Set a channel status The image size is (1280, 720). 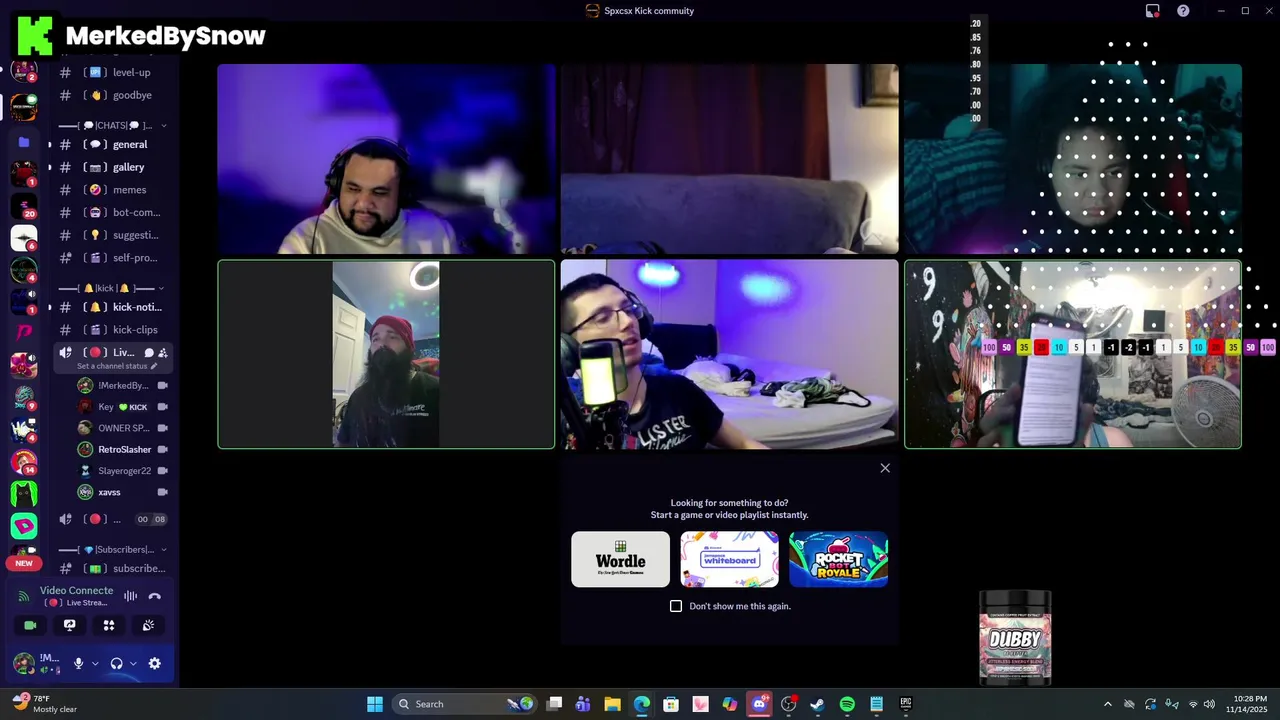pos(117,366)
